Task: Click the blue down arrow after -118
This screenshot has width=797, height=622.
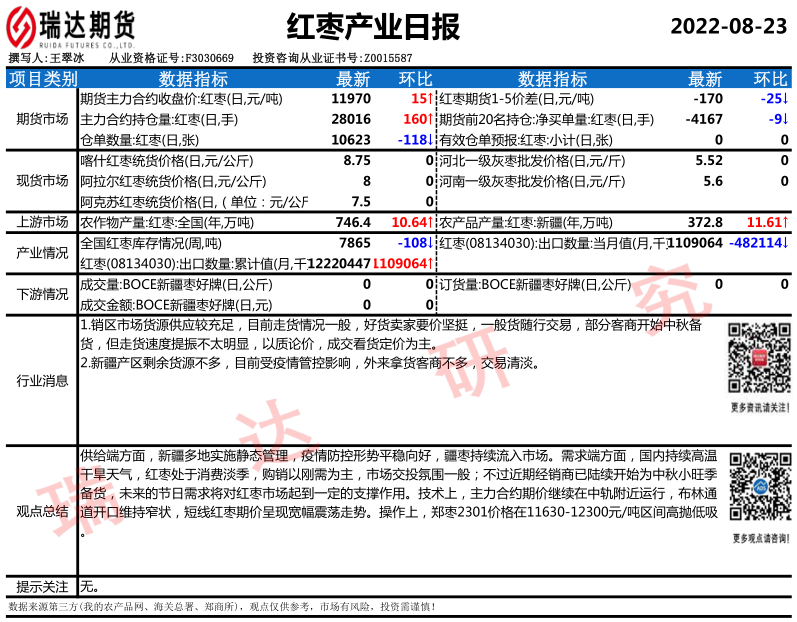Action: coord(430,140)
